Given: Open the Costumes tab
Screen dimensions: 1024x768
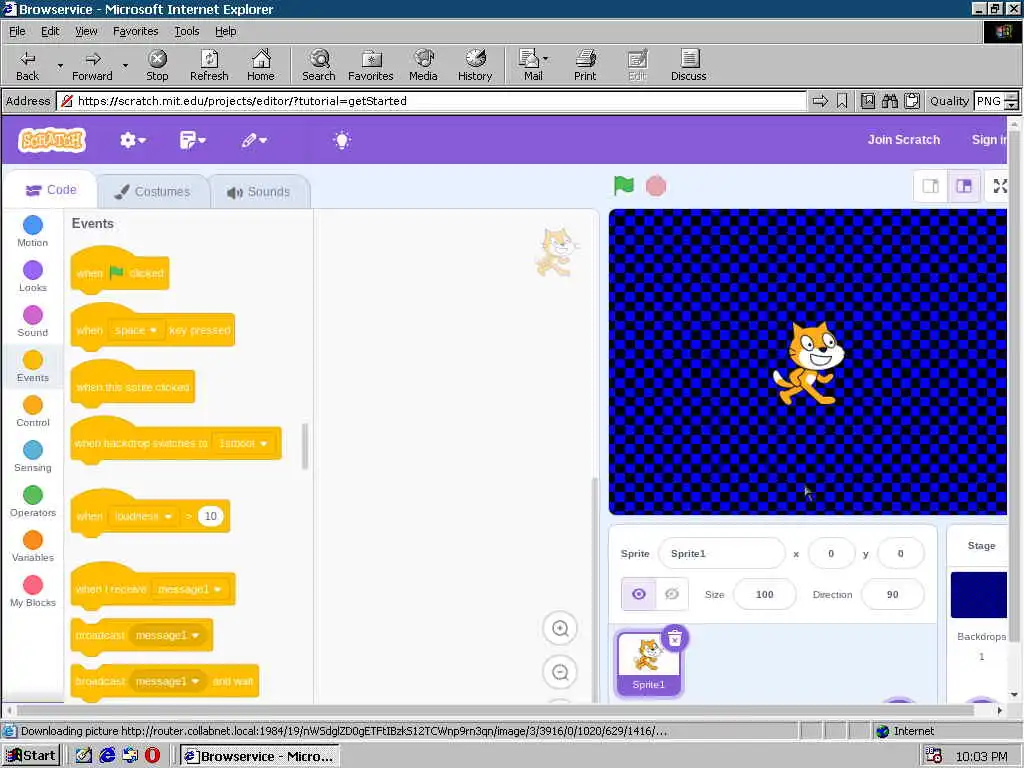Looking at the screenshot, I should pos(153,191).
